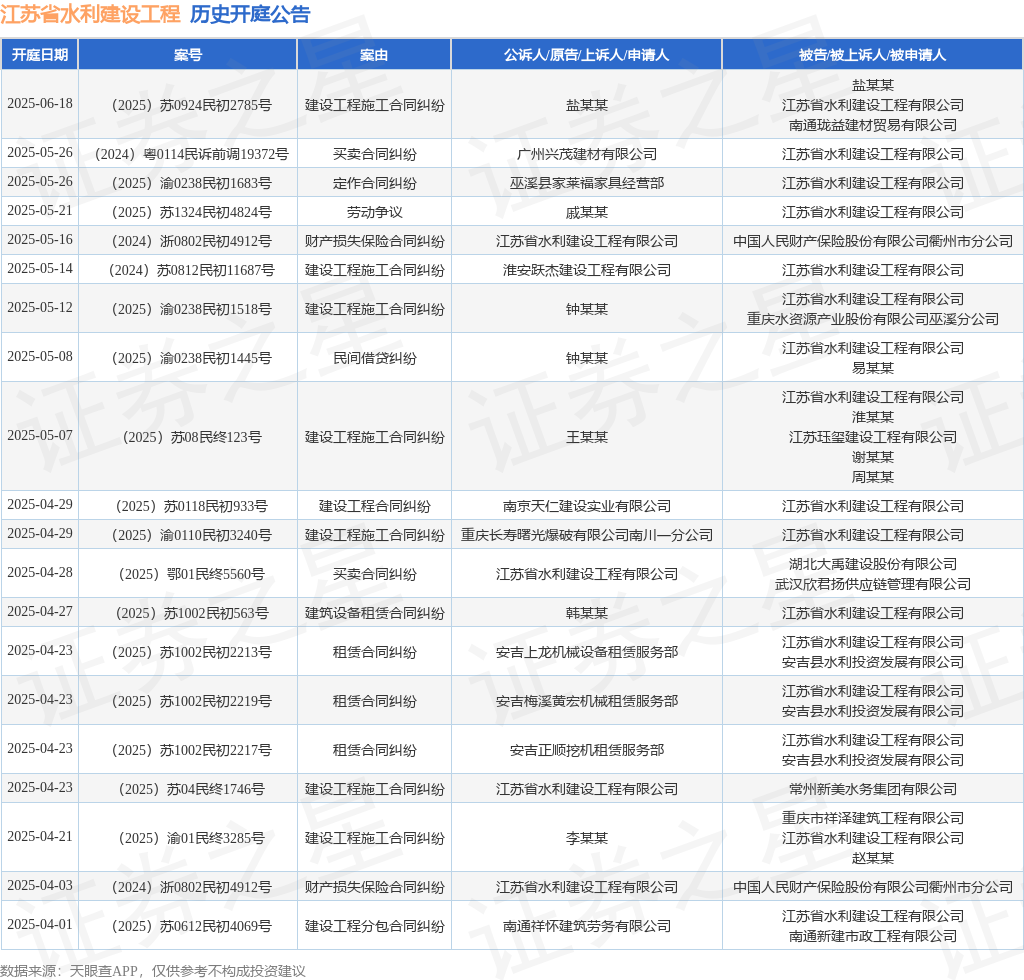Click plaintiff 安吉正顺挖机租赁服务部
Viewport: 1024px width, 980px height.
point(586,751)
